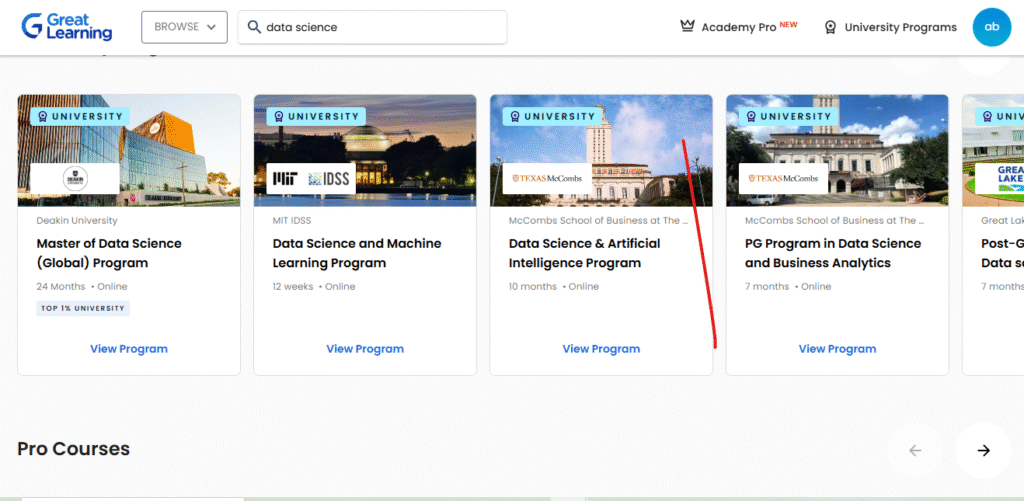Click Texas McCombs logo on Data Science & AI card
Screen dimensions: 1024x501
click(x=547, y=178)
